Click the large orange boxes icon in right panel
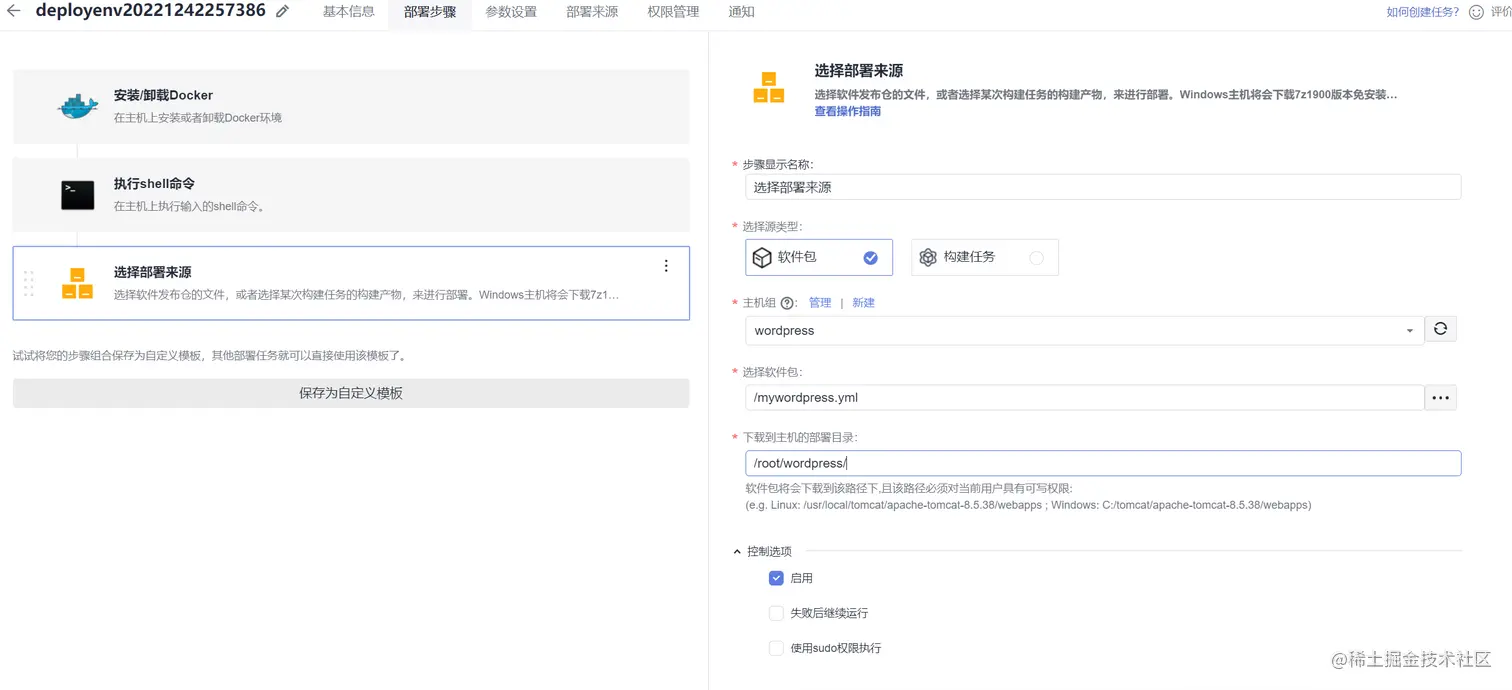This screenshot has width=1512, height=690. coord(769,87)
